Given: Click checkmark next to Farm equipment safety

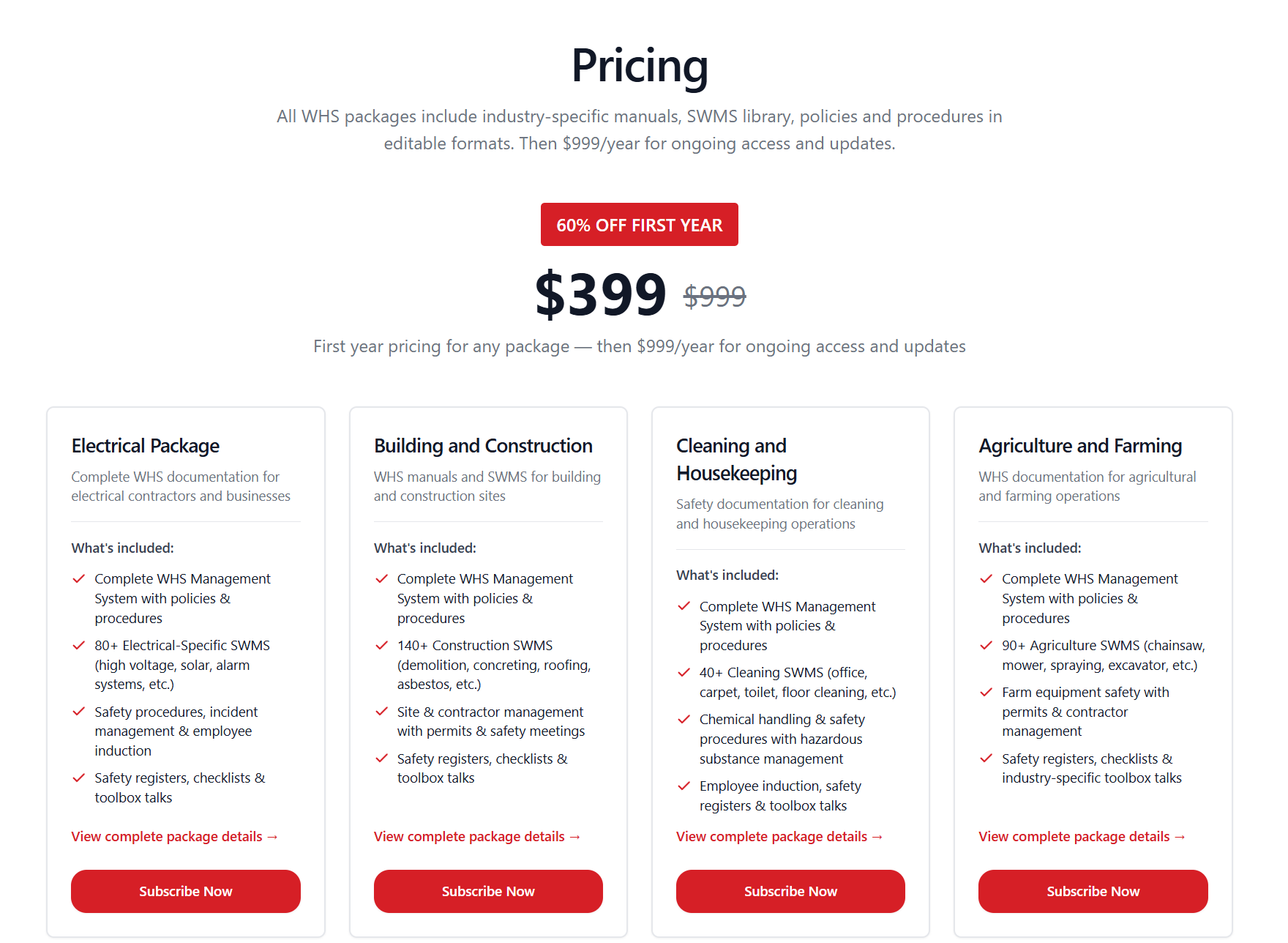Looking at the screenshot, I should pos(986,693).
